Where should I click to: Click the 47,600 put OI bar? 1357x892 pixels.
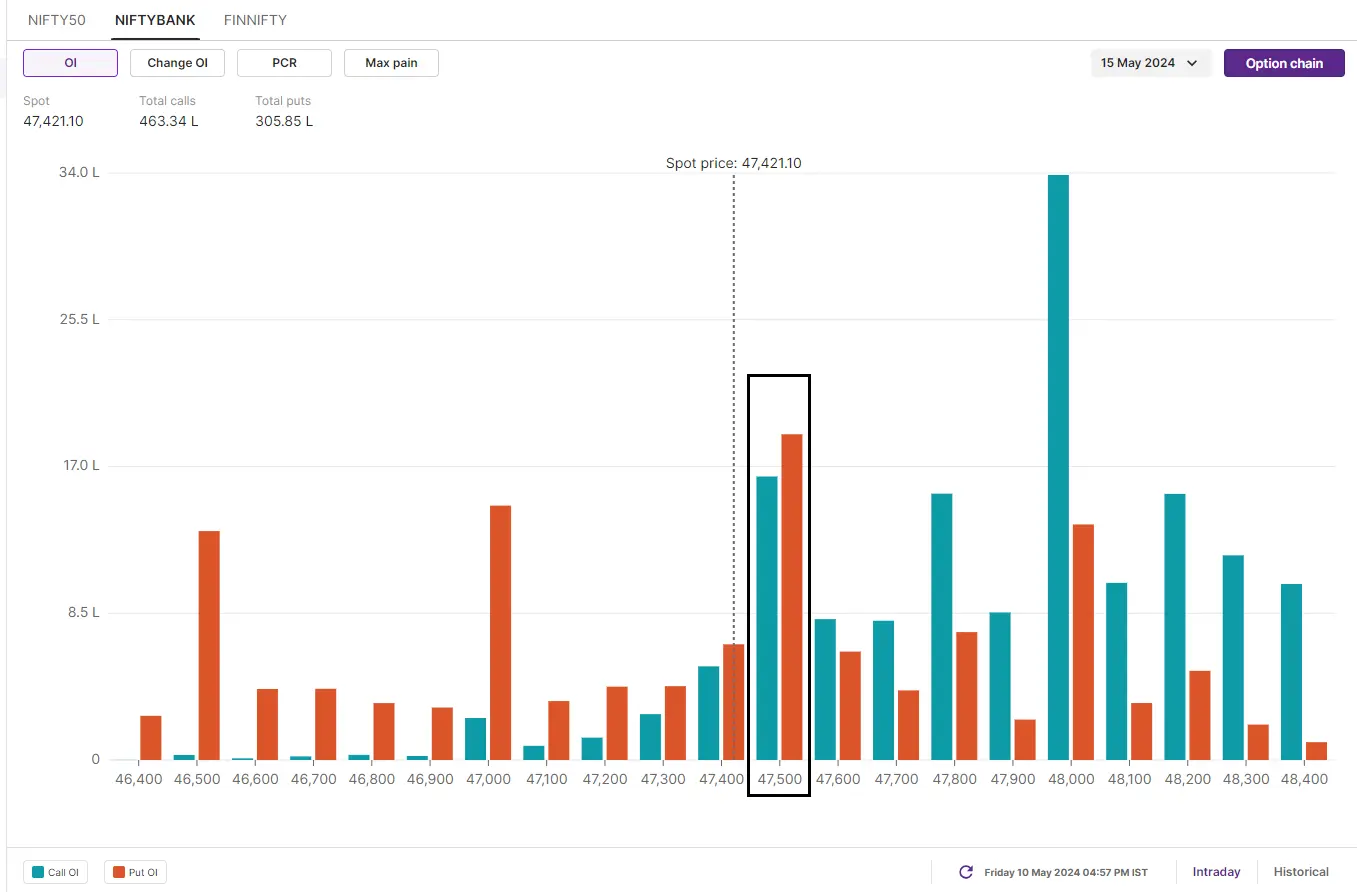point(850,706)
